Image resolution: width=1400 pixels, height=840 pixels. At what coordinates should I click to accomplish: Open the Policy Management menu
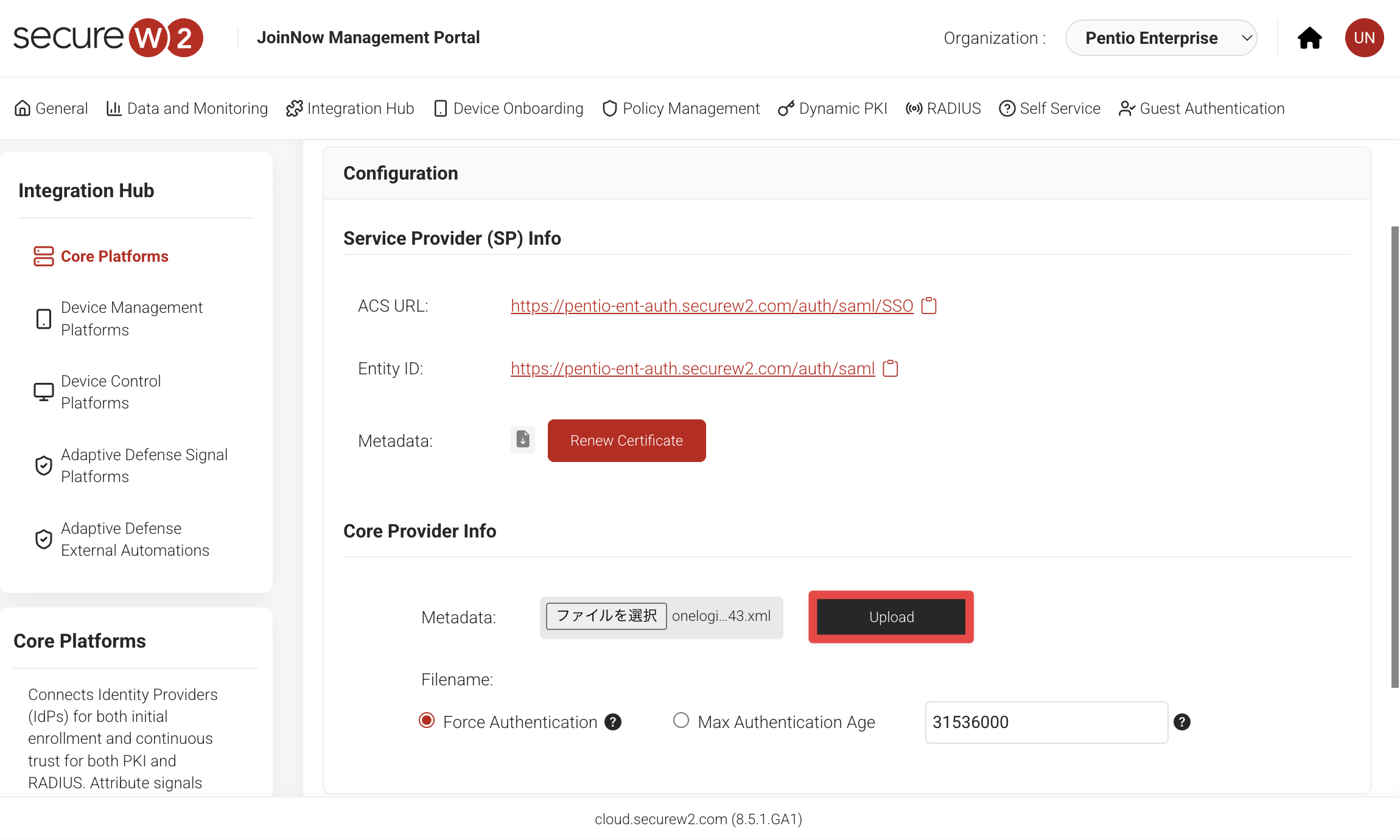tap(681, 108)
